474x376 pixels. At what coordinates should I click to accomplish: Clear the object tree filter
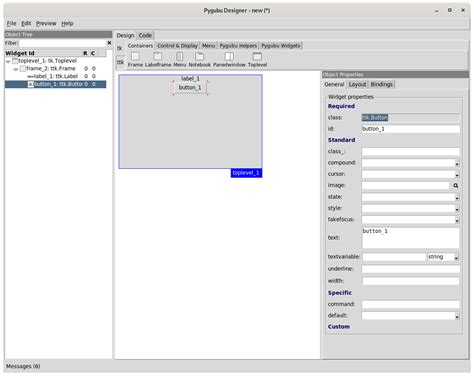(109, 43)
